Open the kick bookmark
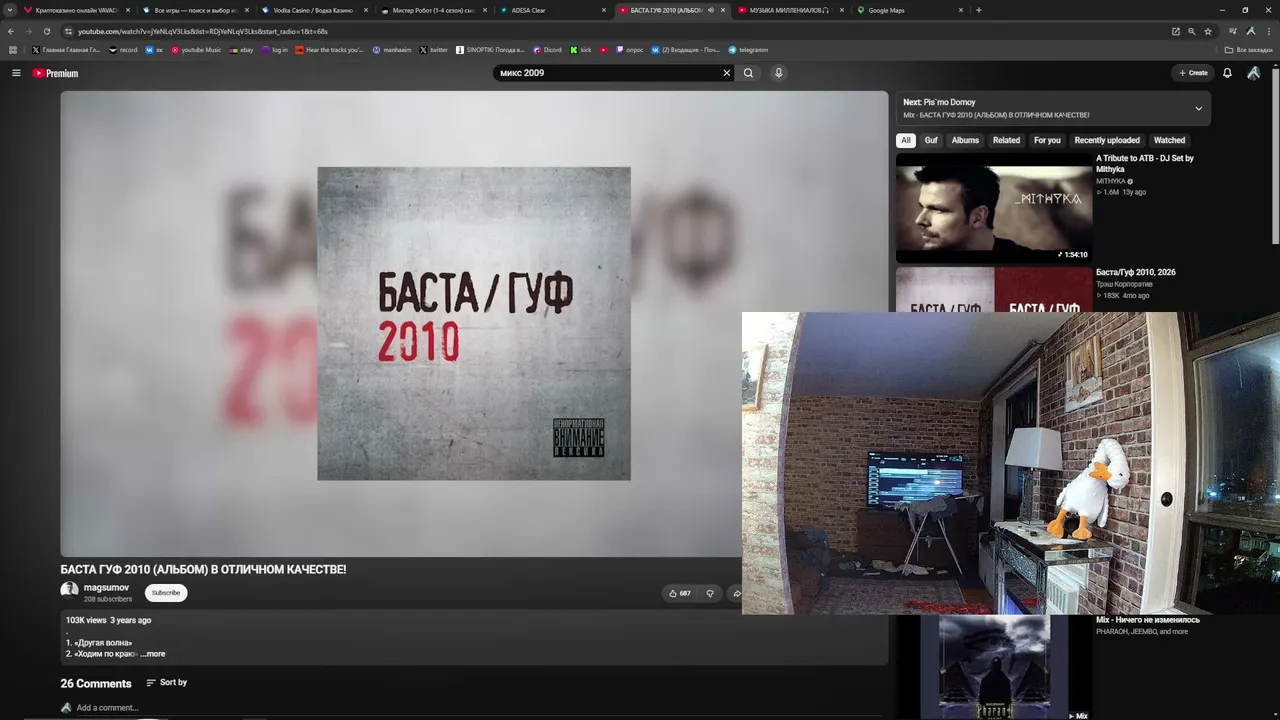 pos(581,49)
